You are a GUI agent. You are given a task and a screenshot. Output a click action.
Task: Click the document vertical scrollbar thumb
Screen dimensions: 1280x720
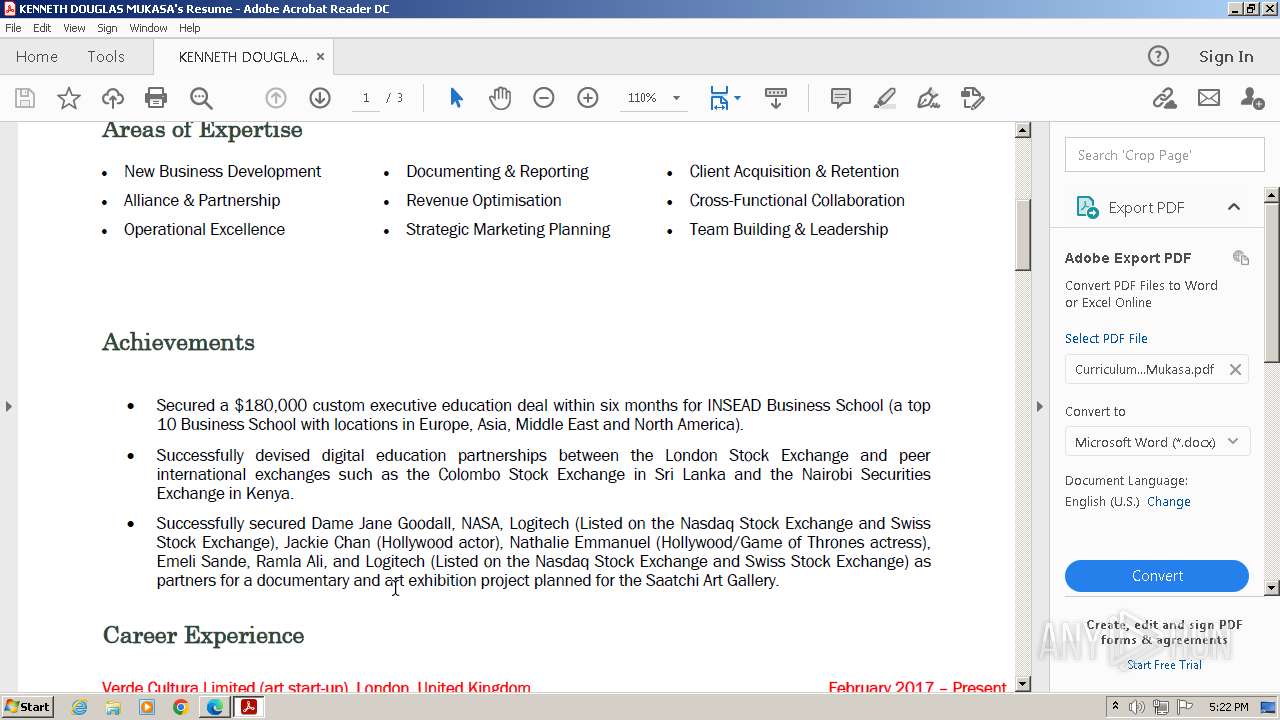[1023, 235]
